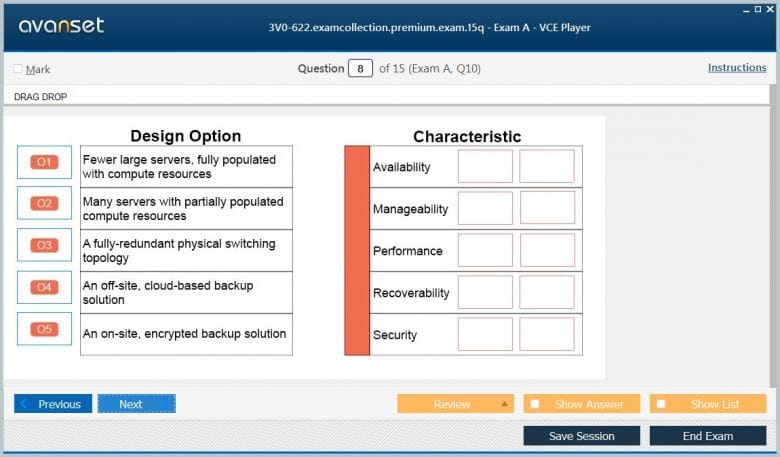The height and width of the screenshot is (457, 780).
Task: Click the End Exam button
Action: (708, 436)
